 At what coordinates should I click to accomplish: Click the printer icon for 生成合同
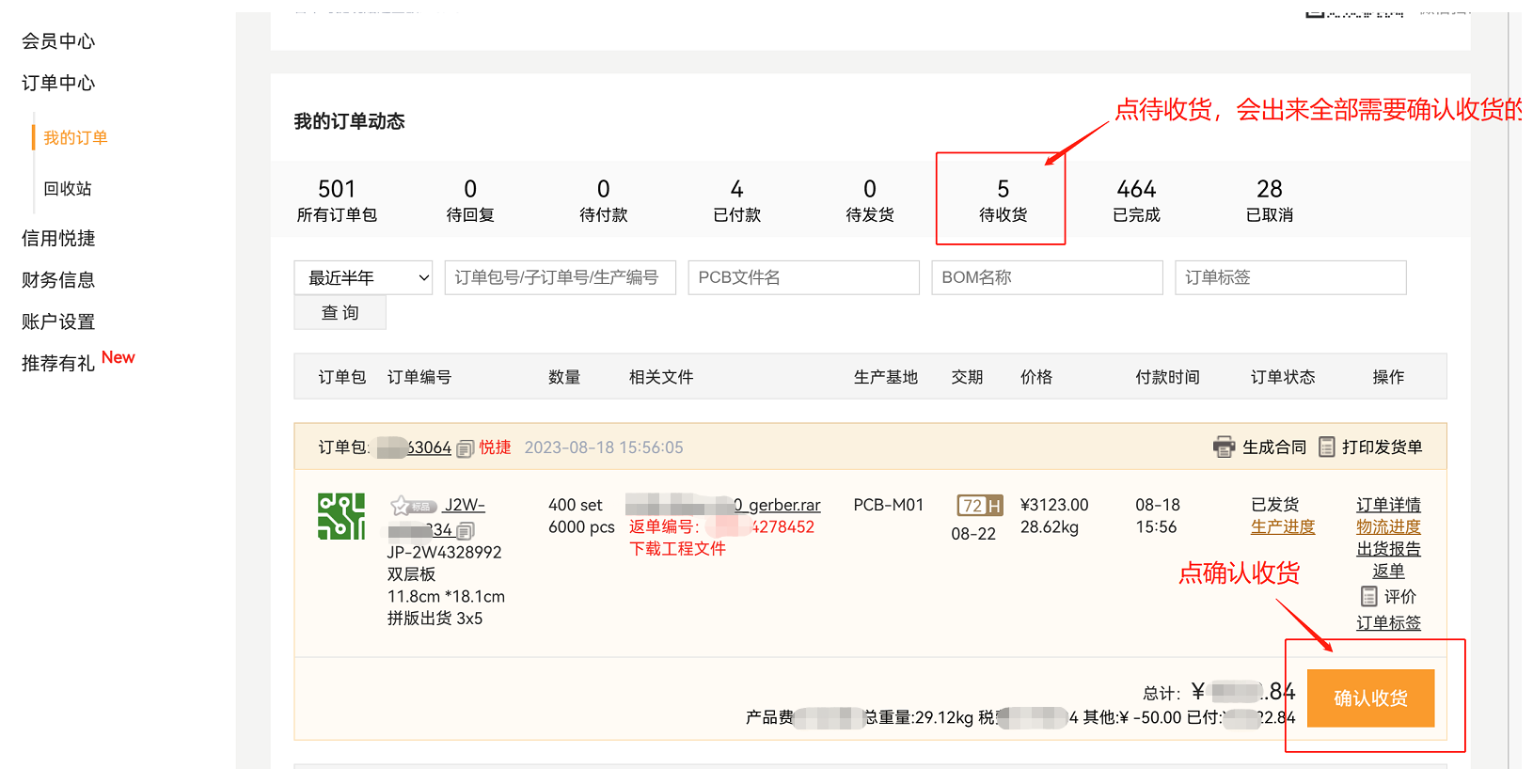[1224, 447]
